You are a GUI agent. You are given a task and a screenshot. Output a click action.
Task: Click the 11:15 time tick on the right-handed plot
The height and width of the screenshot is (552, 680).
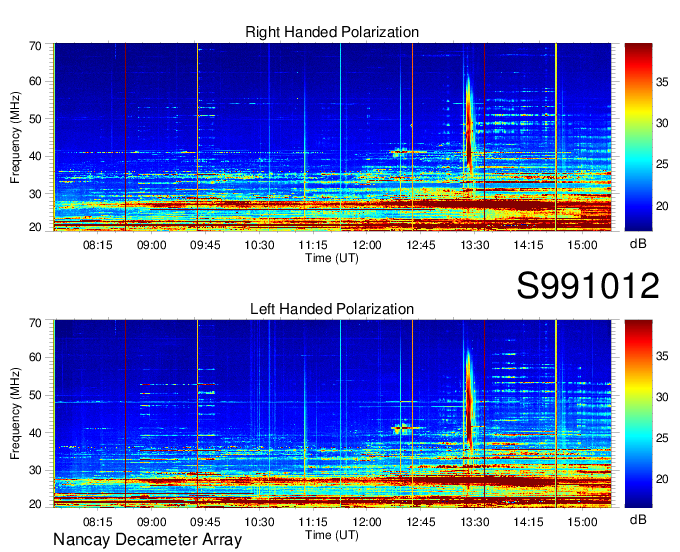(313, 245)
